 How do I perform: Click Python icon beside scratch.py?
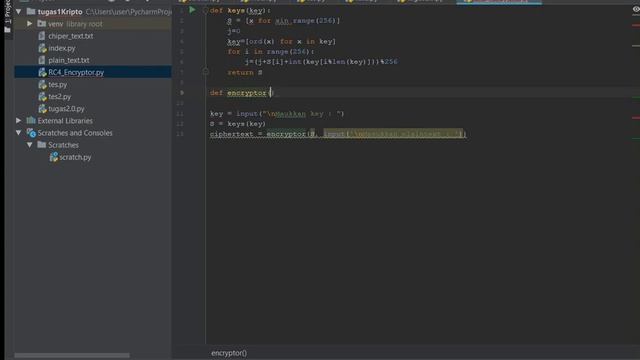tap(53, 157)
